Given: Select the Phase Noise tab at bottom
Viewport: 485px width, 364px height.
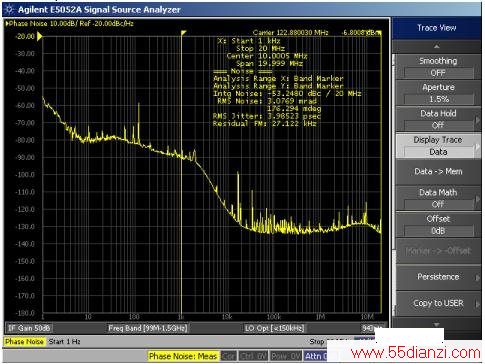Looking at the screenshot, I should point(24,341).
